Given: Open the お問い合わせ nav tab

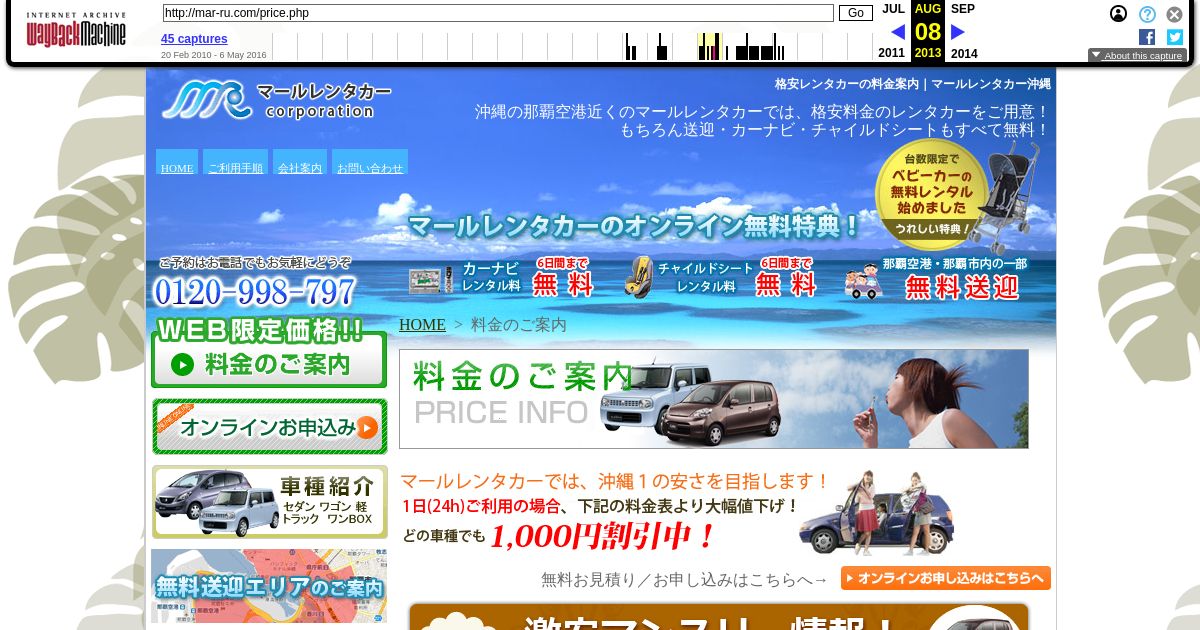Looking at the screenshot, I should coord(370,162).
